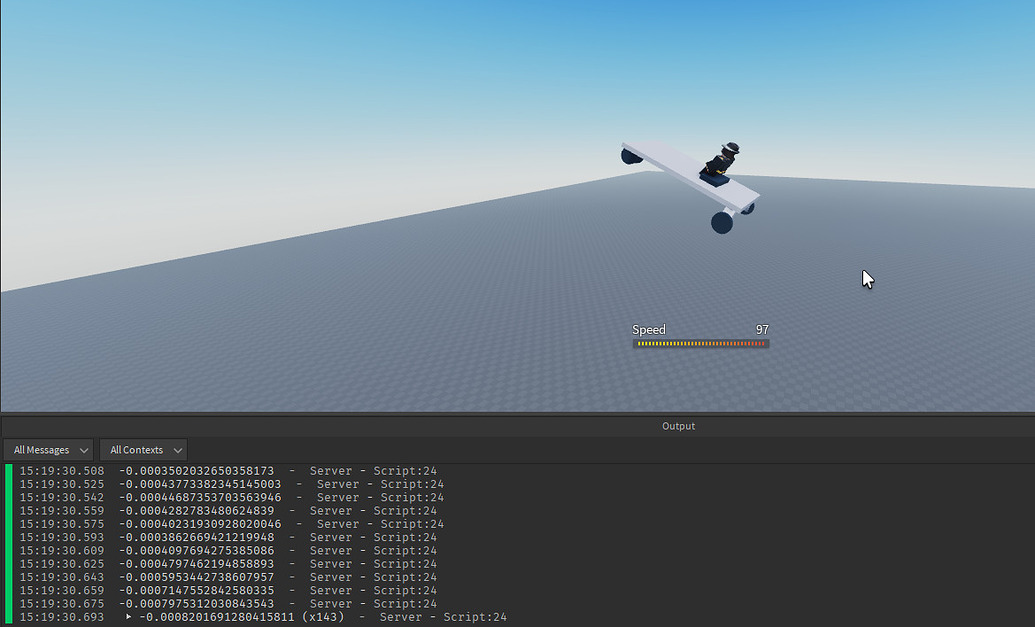
Task: Click the All Messages dropdown chevron arrow
Action: coord(84,450)
